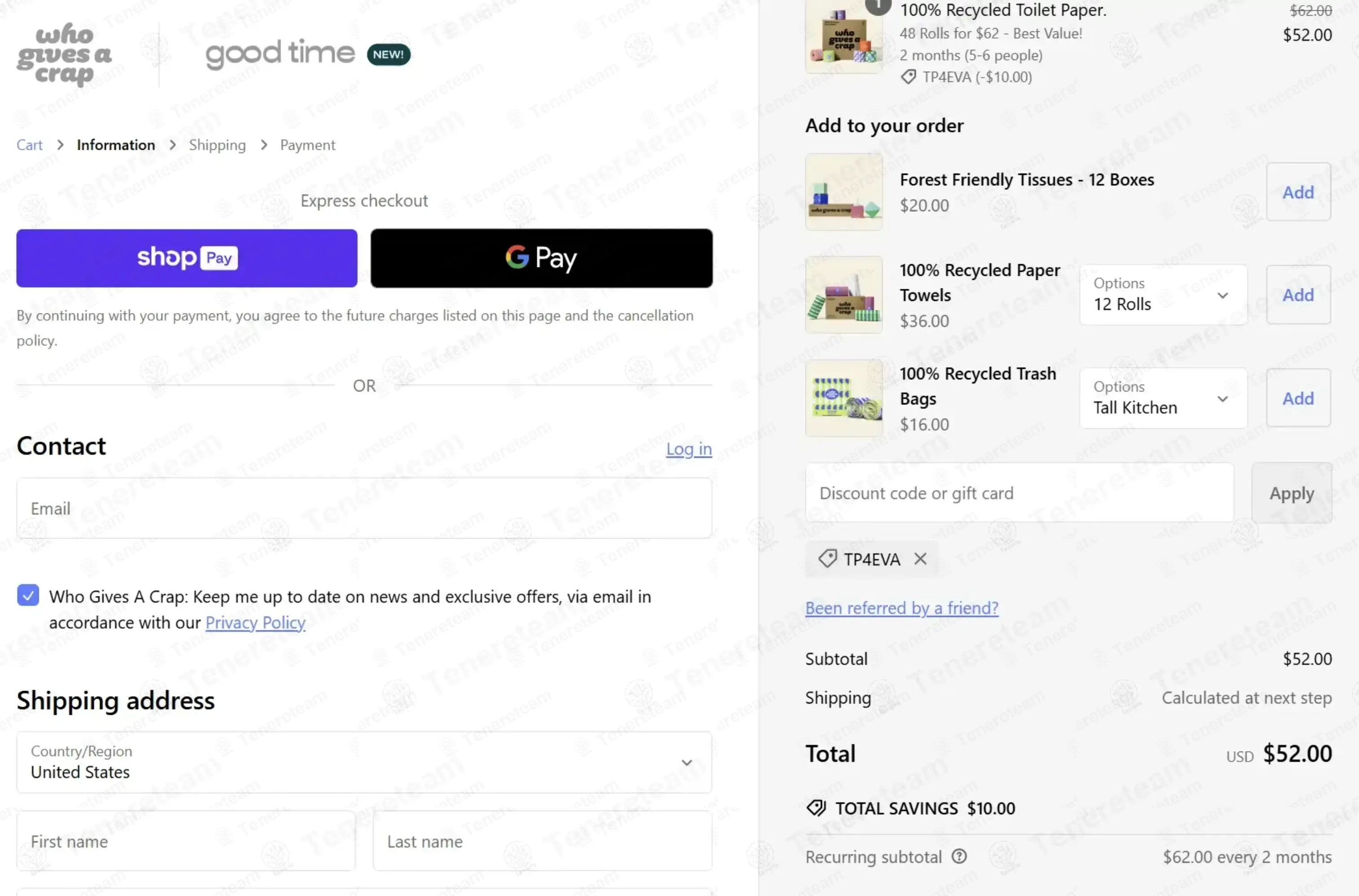Uncheck the news and offers checkbox

[28, 595]
